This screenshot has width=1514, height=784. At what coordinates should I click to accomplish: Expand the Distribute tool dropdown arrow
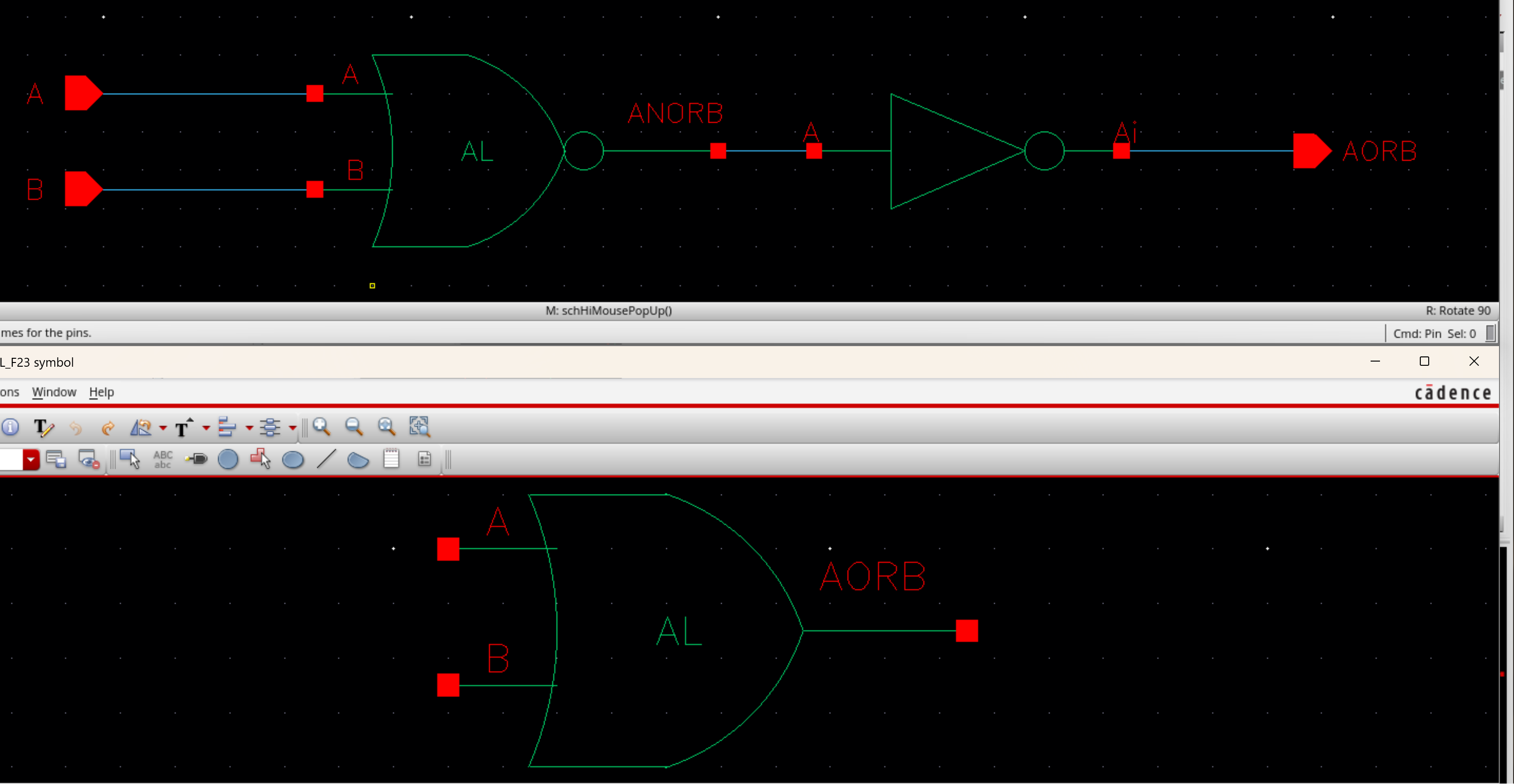292,428
